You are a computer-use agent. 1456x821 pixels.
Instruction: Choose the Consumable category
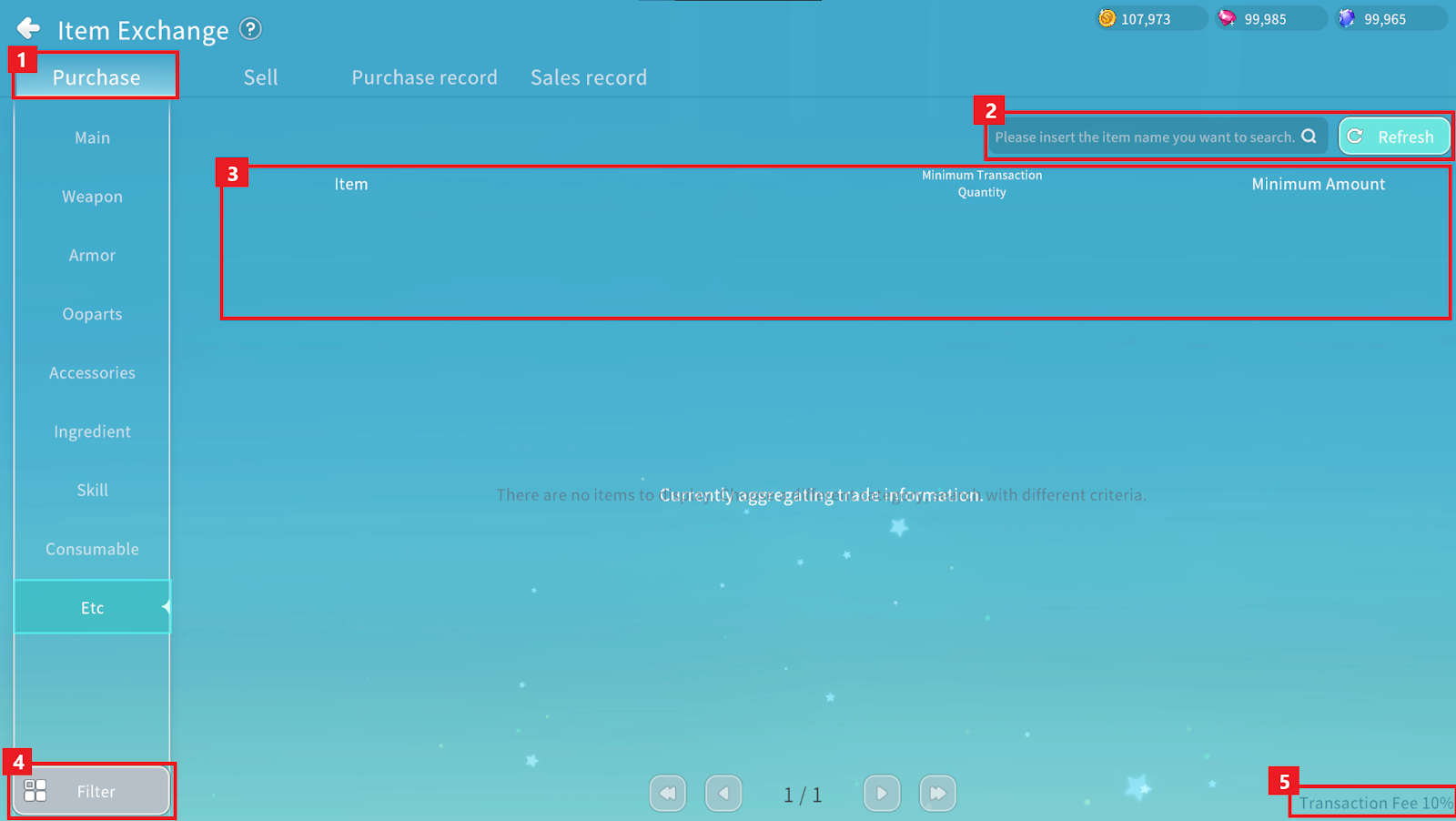click(x=92, y=549)
